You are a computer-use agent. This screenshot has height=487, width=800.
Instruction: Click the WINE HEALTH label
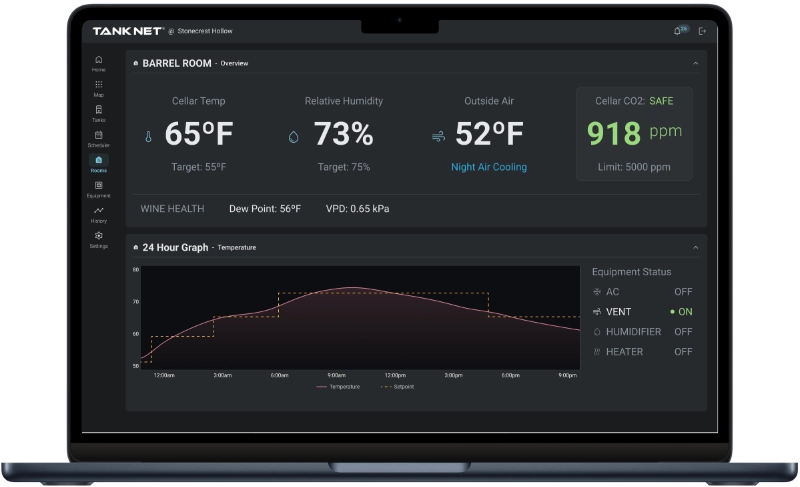[172, 209]
